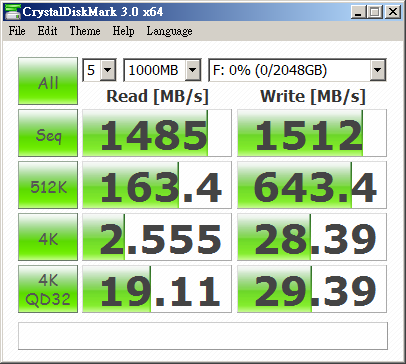Screen dimensions: 406x364
Task: Expand the drive selection dropdown F:
Action: (378, 70)
